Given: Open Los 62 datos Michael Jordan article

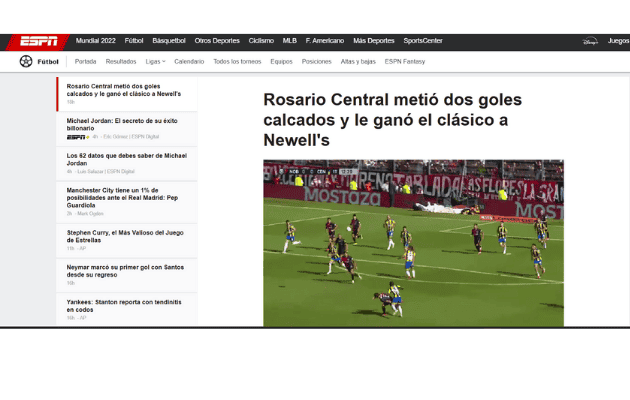Looking at the screenshot, I should click(127, 163).
